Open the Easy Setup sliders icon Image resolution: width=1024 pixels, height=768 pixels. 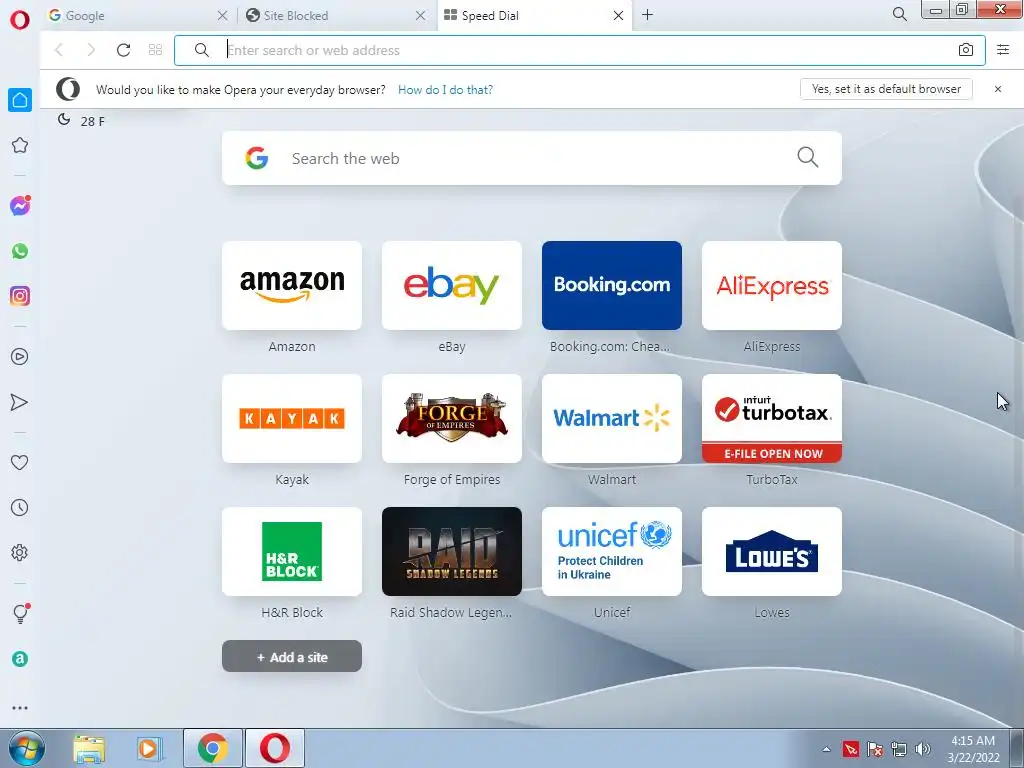1003,50
